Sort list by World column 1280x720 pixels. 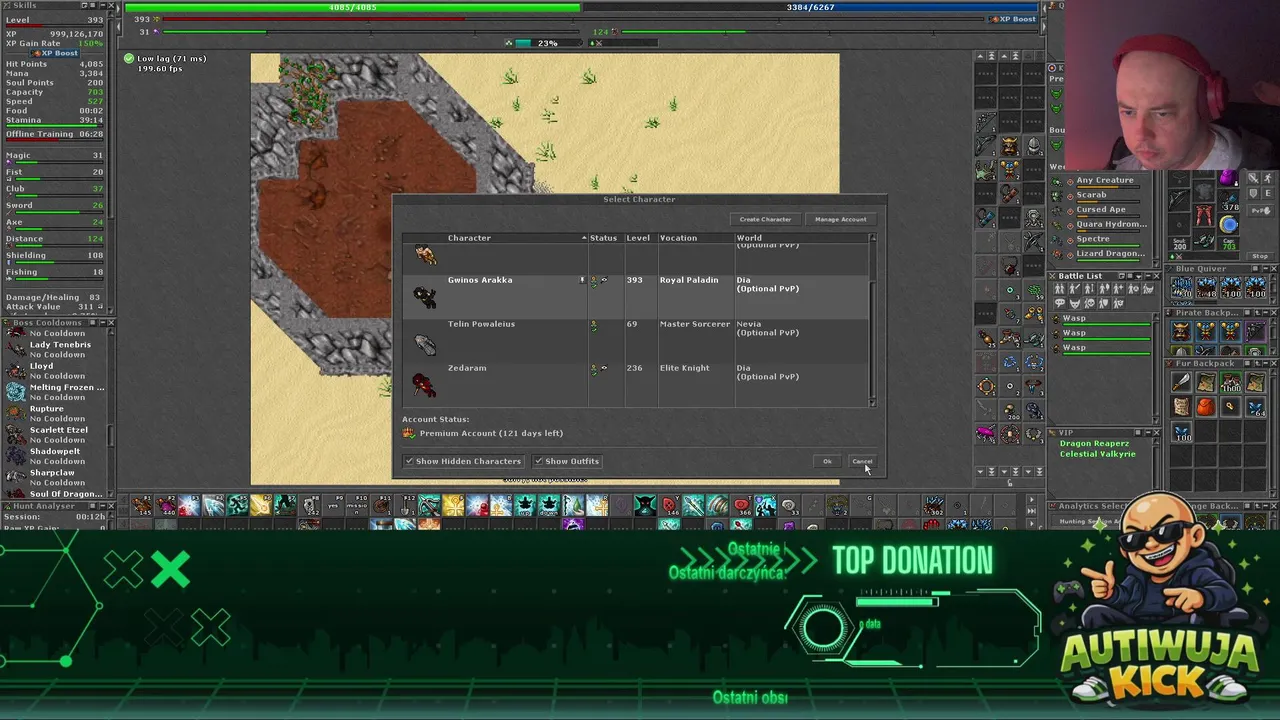click(800, 238)
